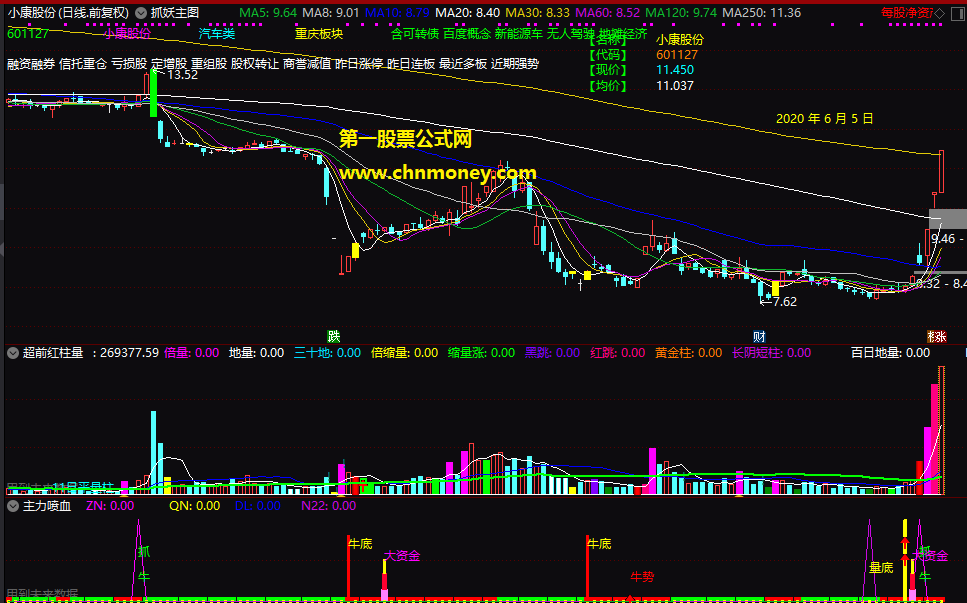This screenshot has height=603, width=967.
Task: Click the blue 财 event marker
Action: (x=759, y=337)
